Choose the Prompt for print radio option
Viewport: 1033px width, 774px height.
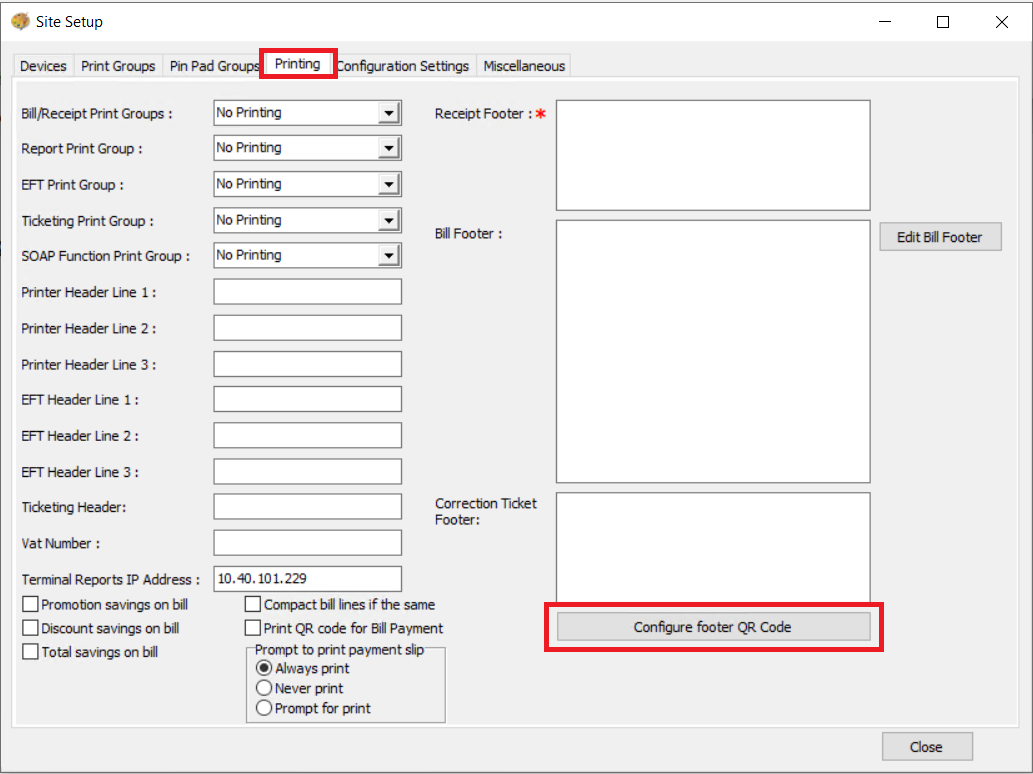(x=265, y=708)
